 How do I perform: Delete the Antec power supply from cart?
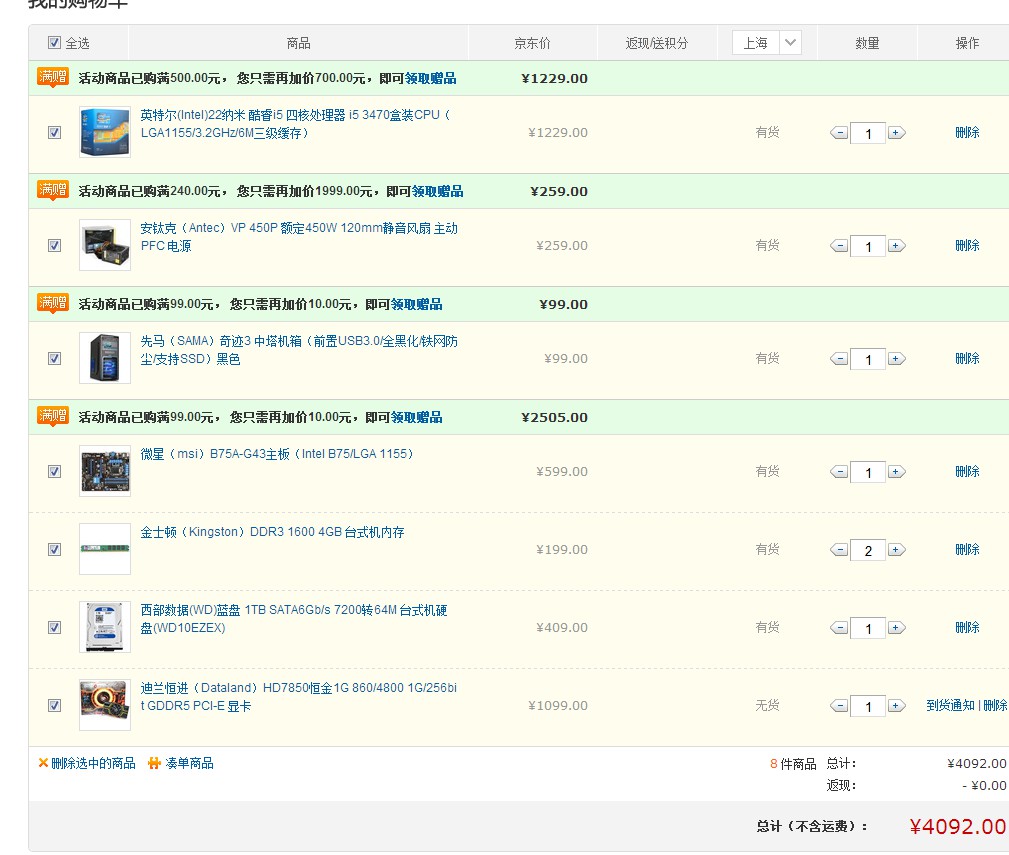click(x=967, y=245)
